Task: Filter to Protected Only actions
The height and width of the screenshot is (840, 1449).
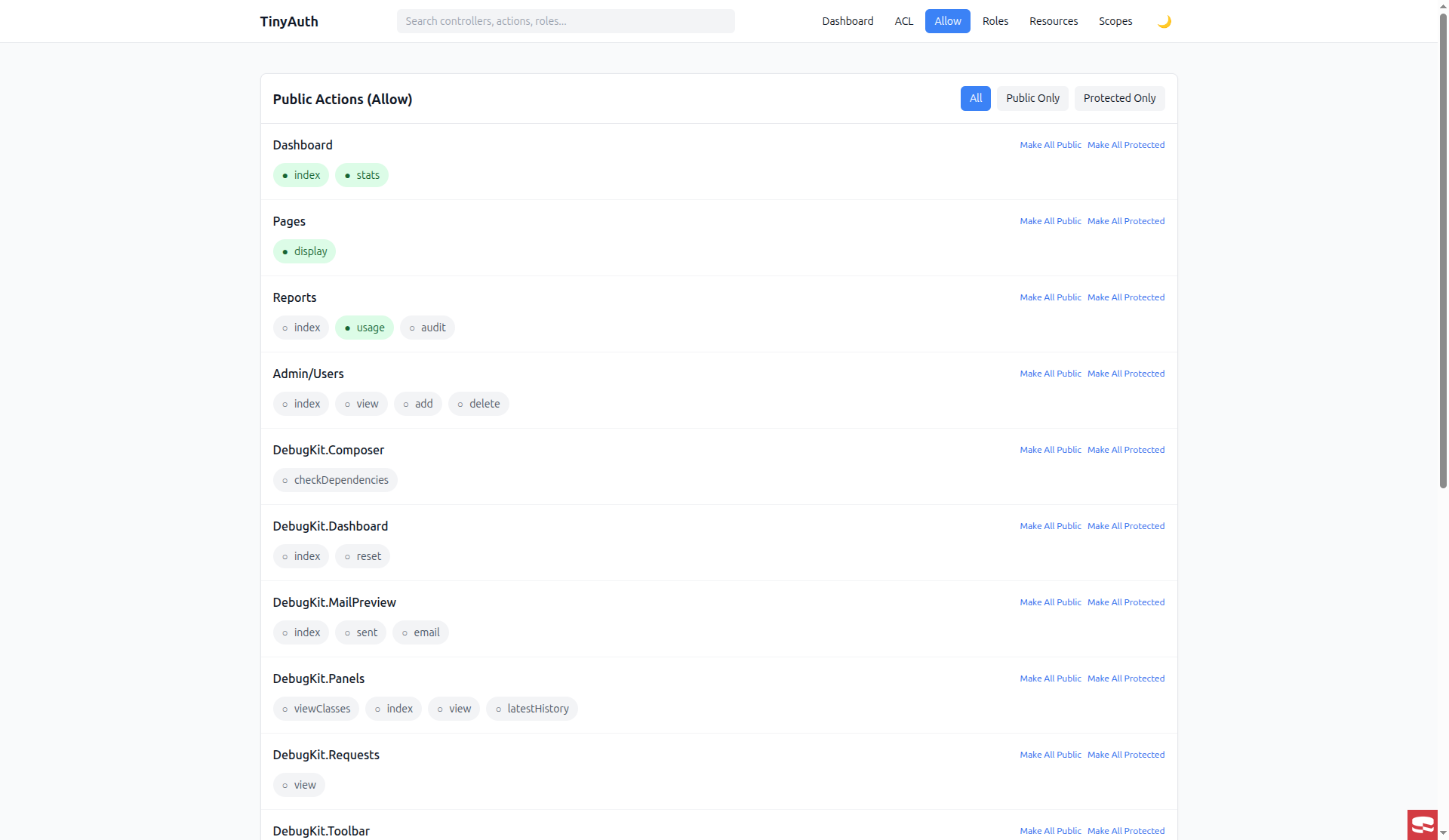Action: (1119, 98)
